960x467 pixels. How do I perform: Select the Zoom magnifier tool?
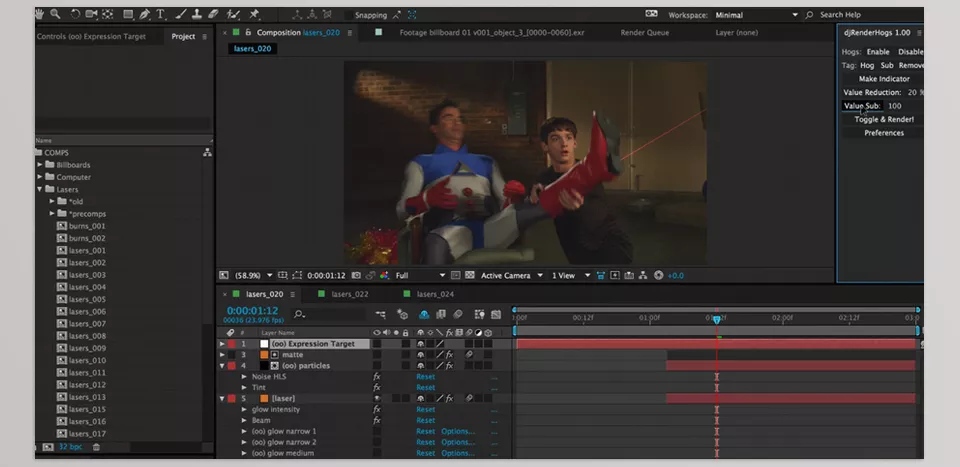(56, 13)
